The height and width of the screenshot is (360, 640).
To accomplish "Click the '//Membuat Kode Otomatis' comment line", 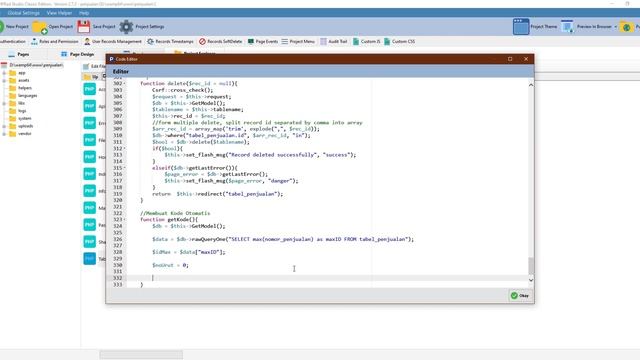I will [x=175, y=213].
